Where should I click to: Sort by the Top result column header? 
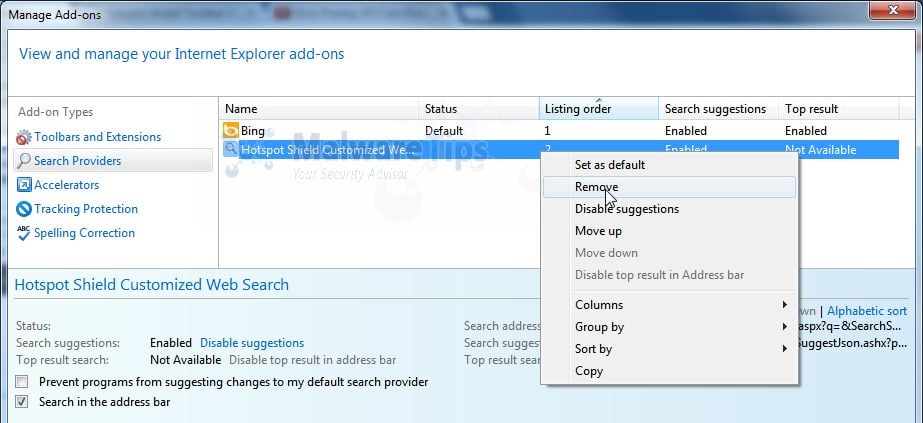pos(839,109)
